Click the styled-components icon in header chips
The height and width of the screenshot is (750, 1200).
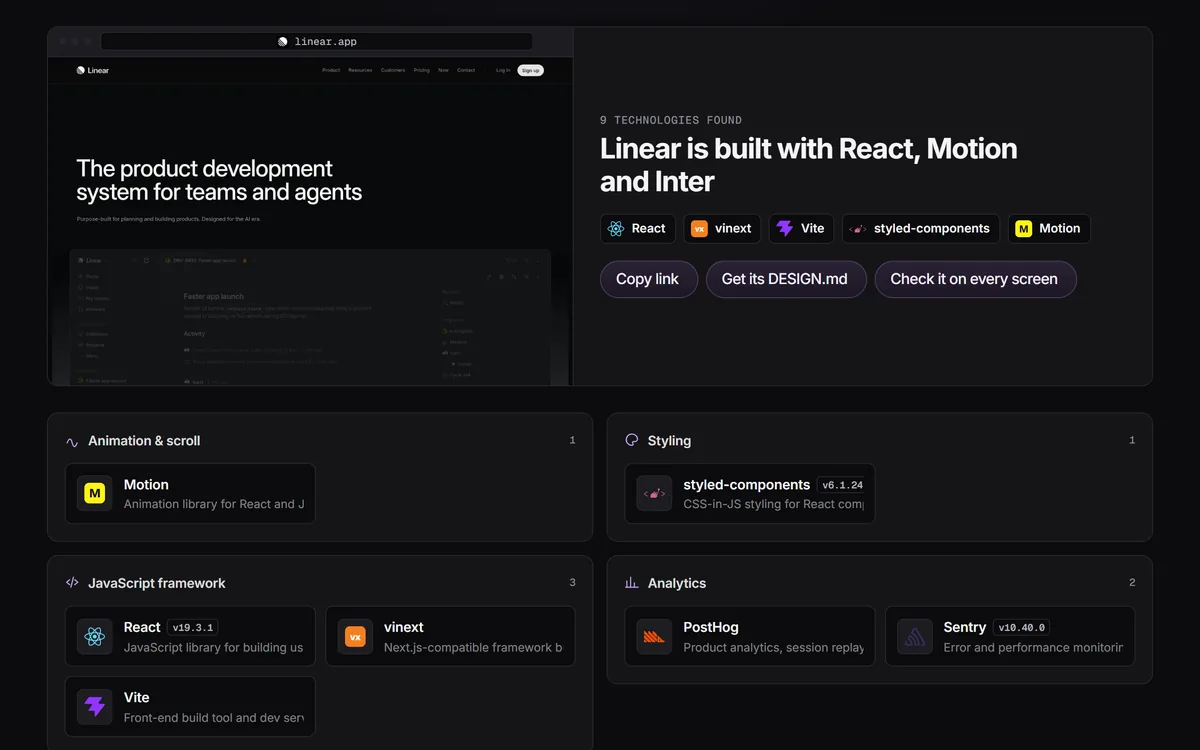click(x=858, y=228)
